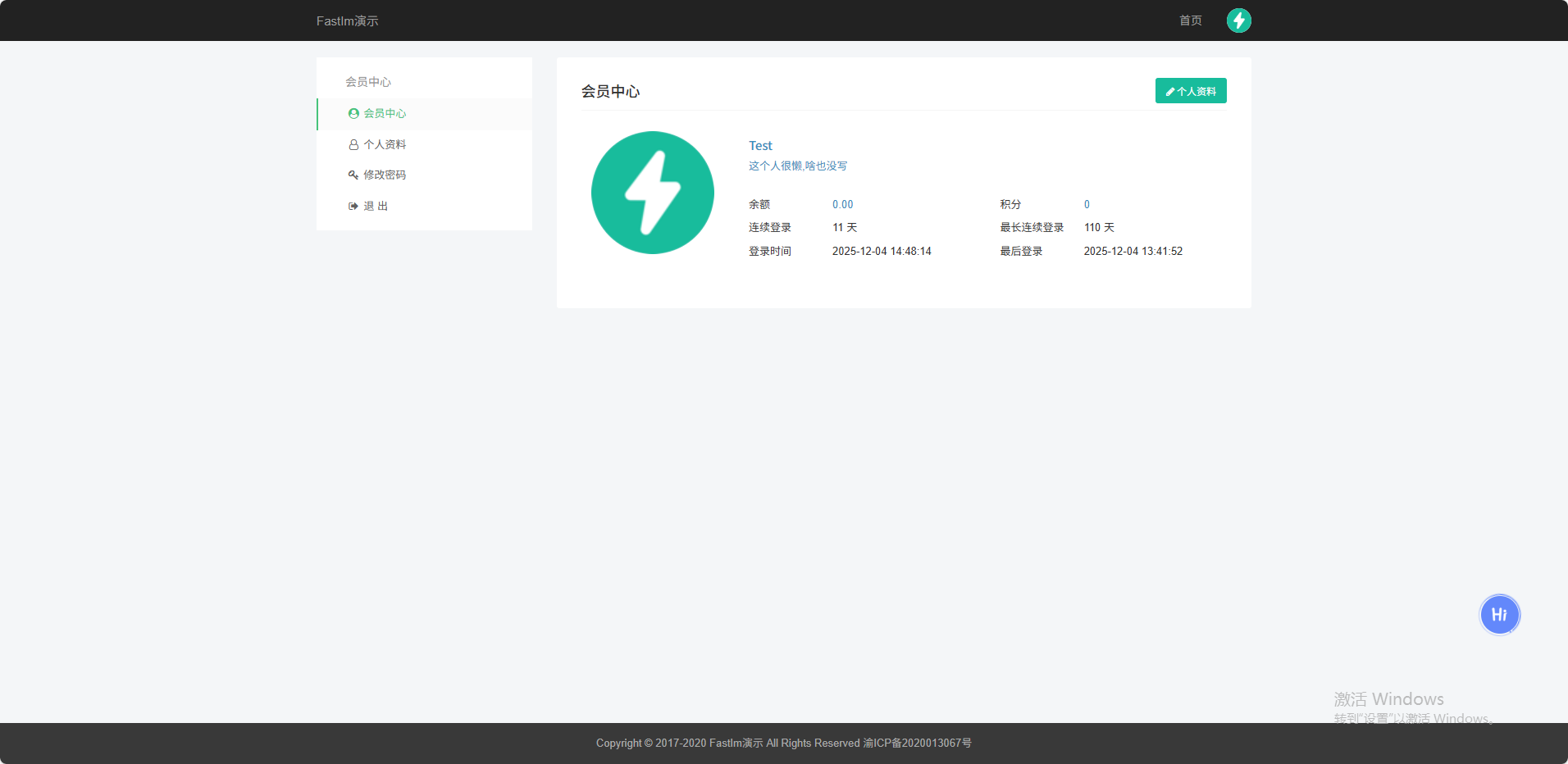Viewport: 1568px width, 764px height.
Task: Click the gray 会员中心 sidebar section heading
Action: pyautogui.click(x=367, y=82)
